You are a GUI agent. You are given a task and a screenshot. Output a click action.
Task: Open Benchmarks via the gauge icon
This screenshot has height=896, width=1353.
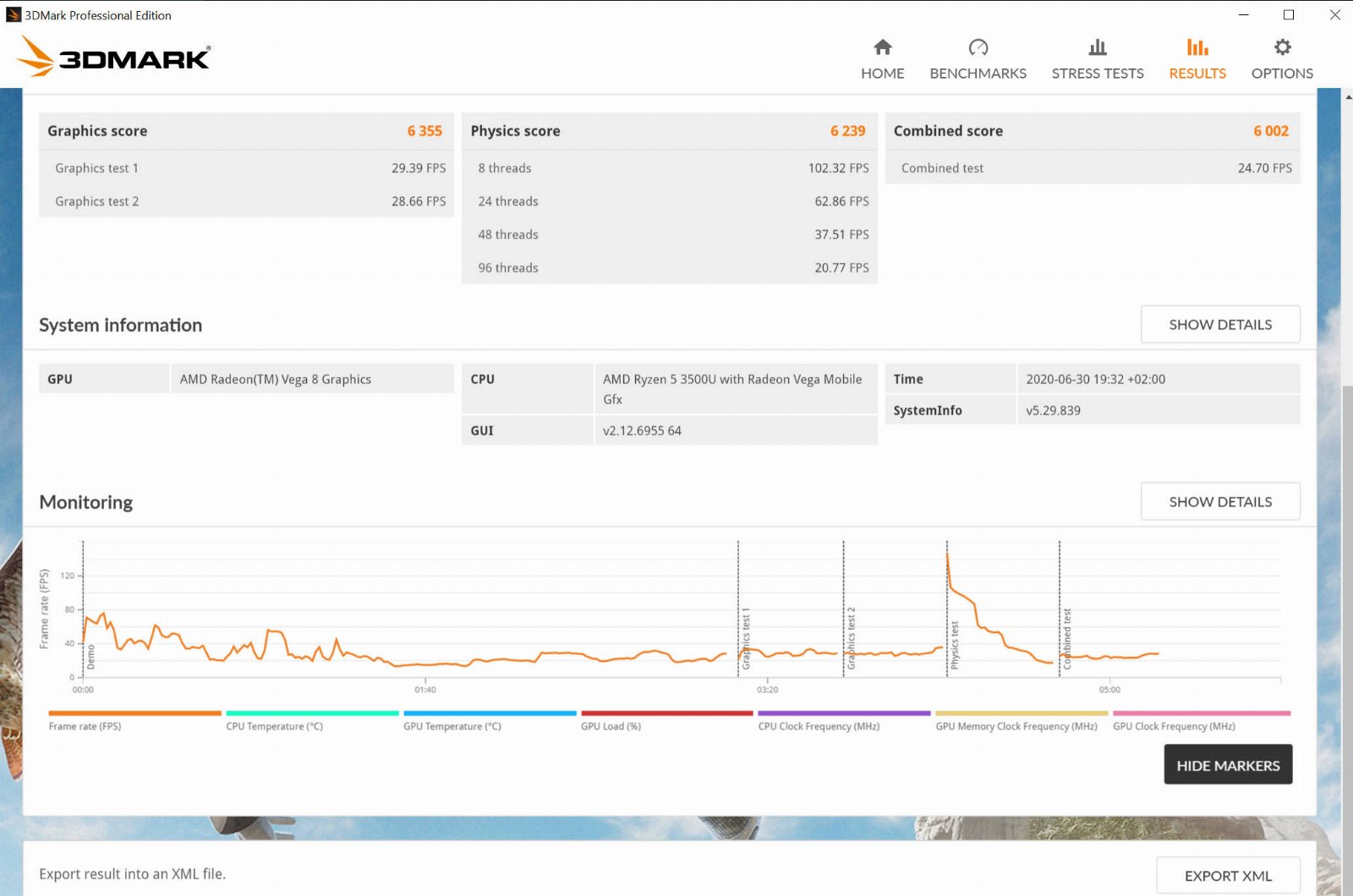[x=978, y=47]
